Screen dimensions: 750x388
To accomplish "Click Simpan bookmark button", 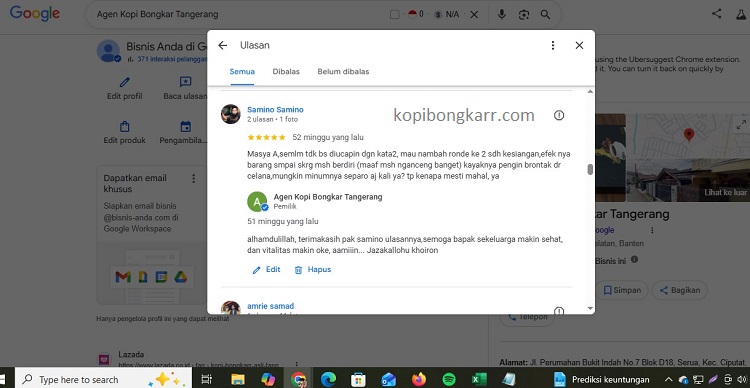I will pos(622,290).
